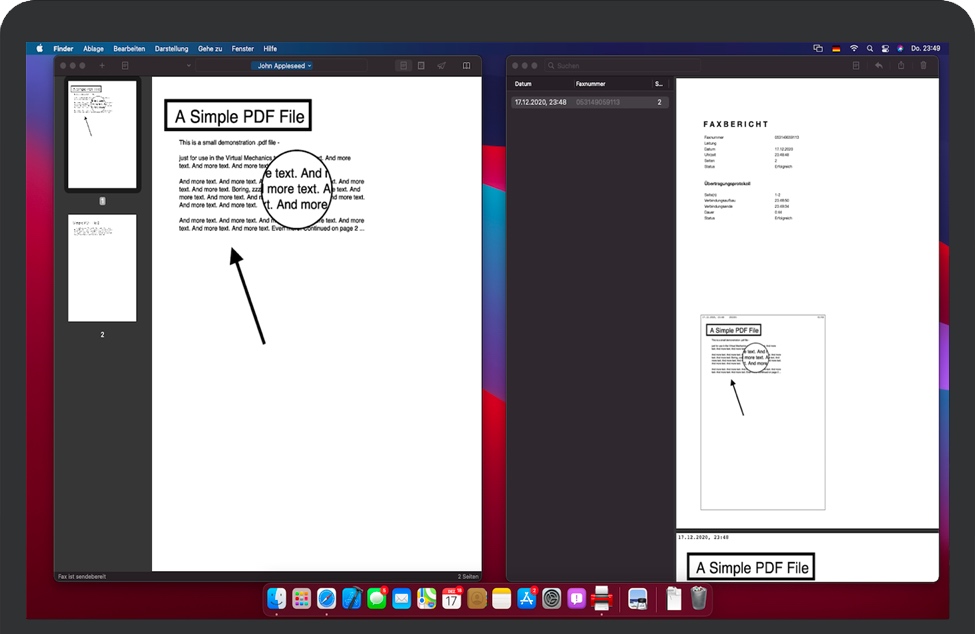Open System Preferences from the Dock
The width and height of the screenshot is (975, 634).
pos(552,599)
